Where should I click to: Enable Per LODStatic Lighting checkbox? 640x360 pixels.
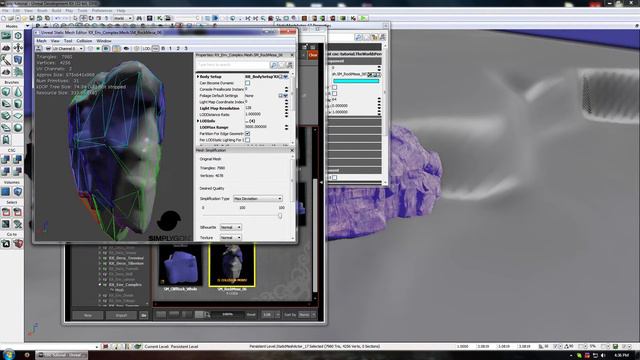click(x=247, y=140)
